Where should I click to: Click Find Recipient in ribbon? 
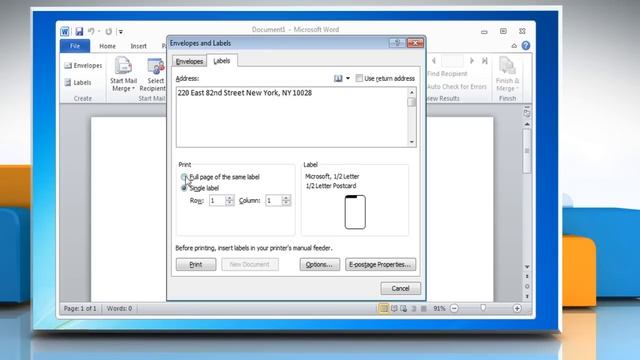[x=447, y=74]
